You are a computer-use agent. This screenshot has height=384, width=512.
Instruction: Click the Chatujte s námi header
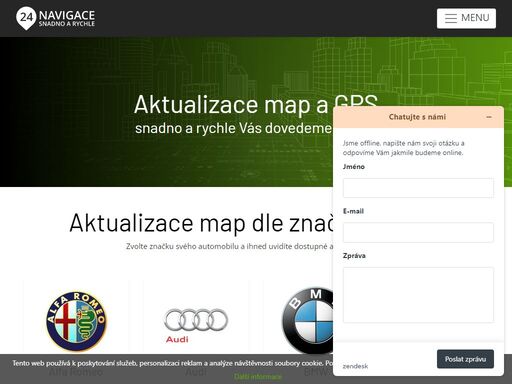click(x=417, y=117)
